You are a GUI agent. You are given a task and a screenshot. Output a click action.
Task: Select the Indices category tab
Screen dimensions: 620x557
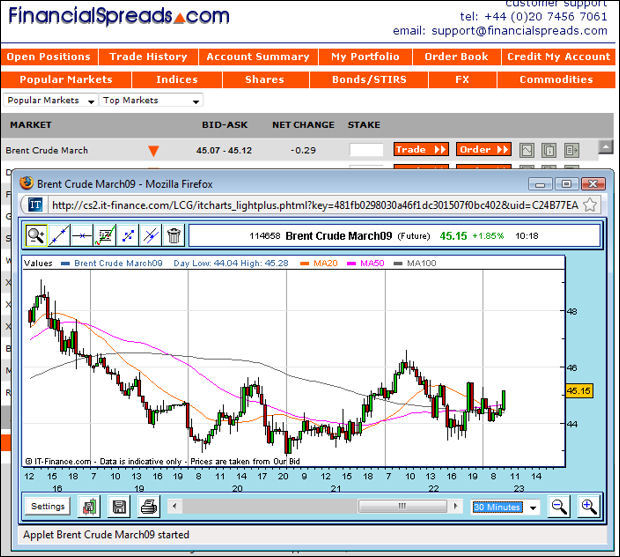177,80
